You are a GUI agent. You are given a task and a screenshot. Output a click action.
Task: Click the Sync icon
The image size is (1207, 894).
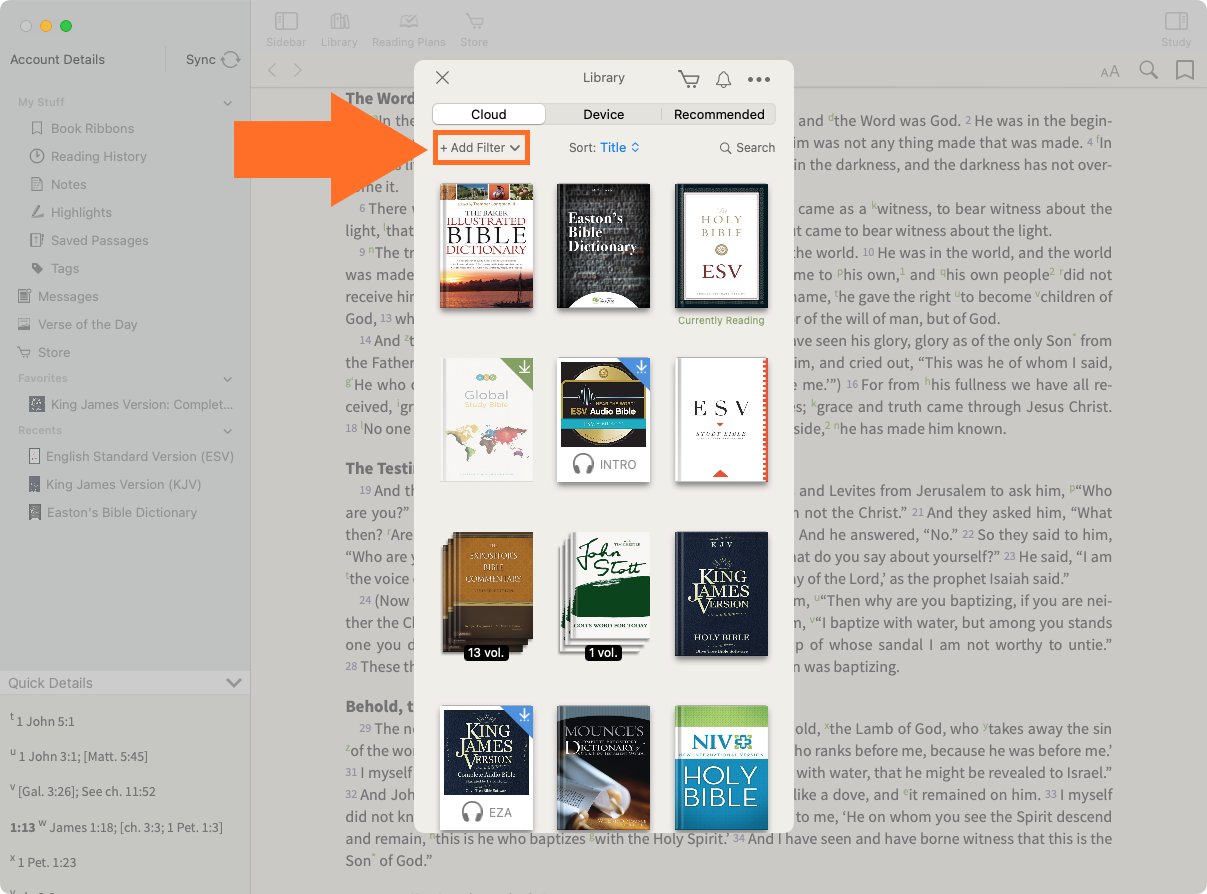pos(231,60)
